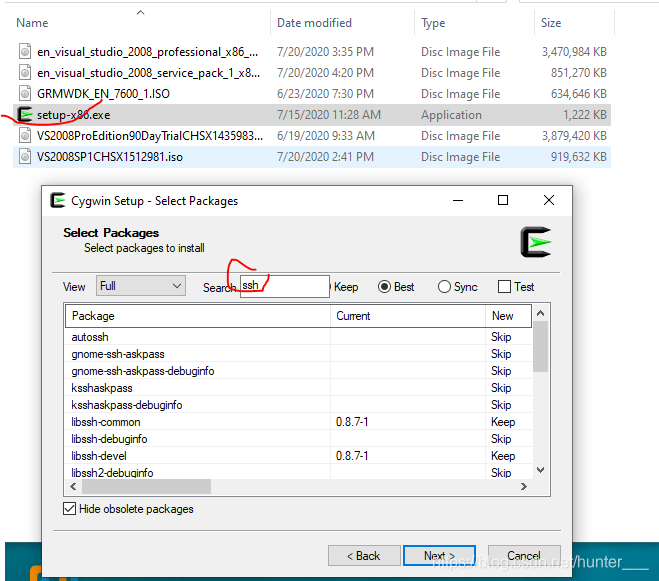Click the Search field containing ssh

coord(285,286)
